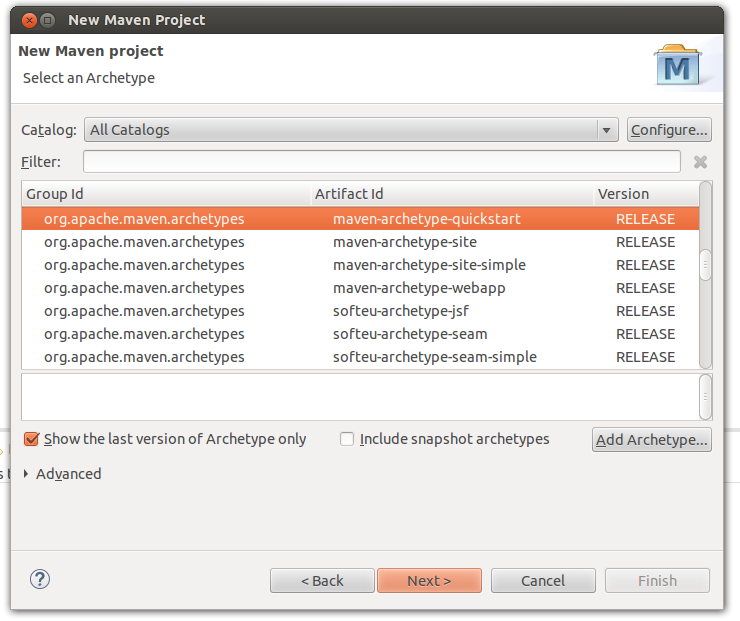Sort the list by Artifact Id column
The height and width of the screenshot is (621, 740).
pyautogui.click(x=451, y=194)
